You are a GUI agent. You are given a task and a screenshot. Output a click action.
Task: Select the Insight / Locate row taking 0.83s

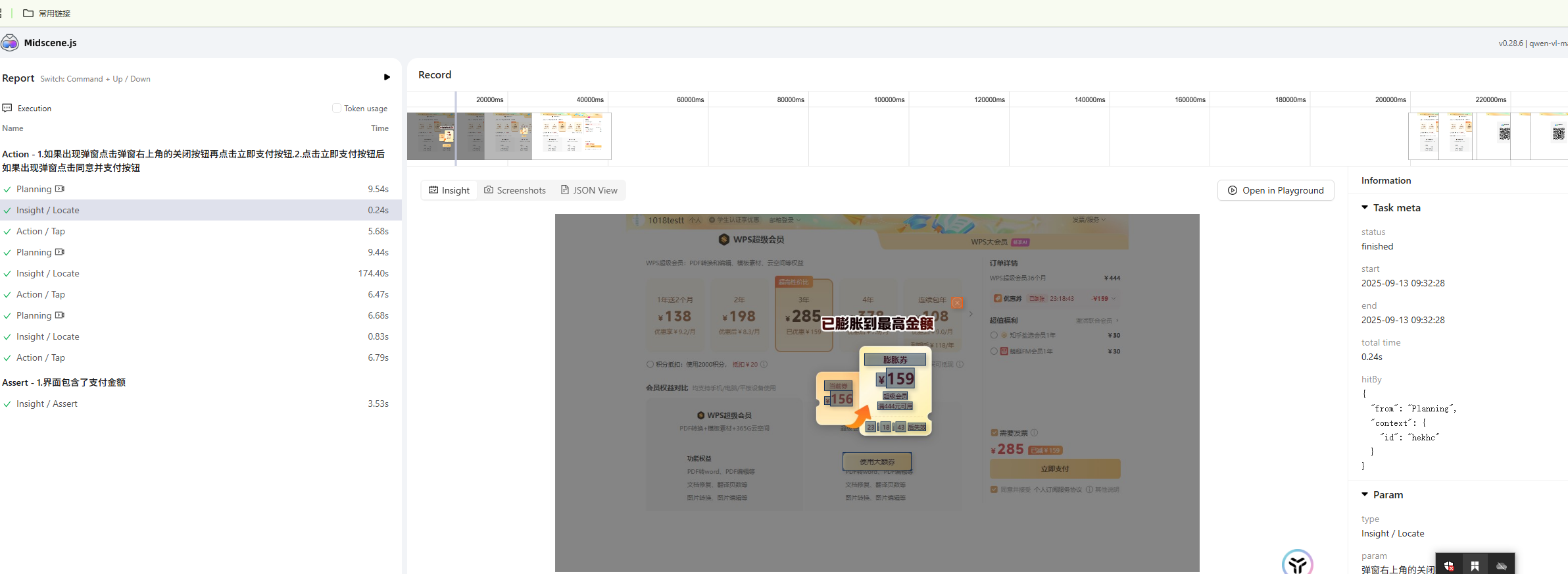201,336
